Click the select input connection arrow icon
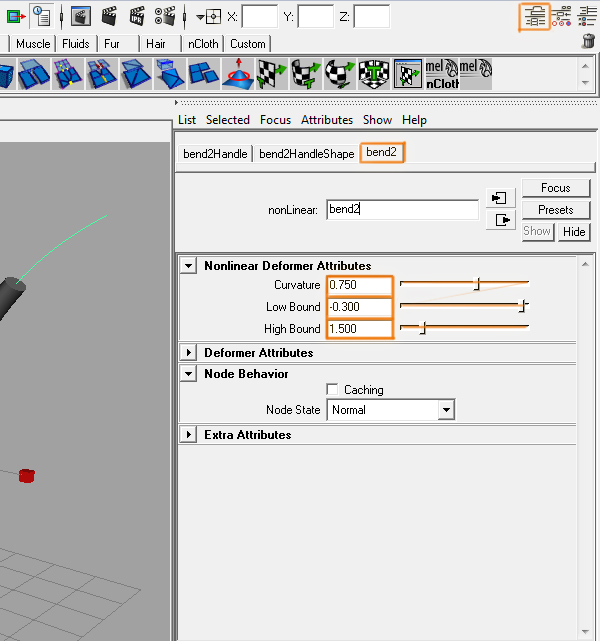The height and width of the screenshot is (641, 600). 500,197
